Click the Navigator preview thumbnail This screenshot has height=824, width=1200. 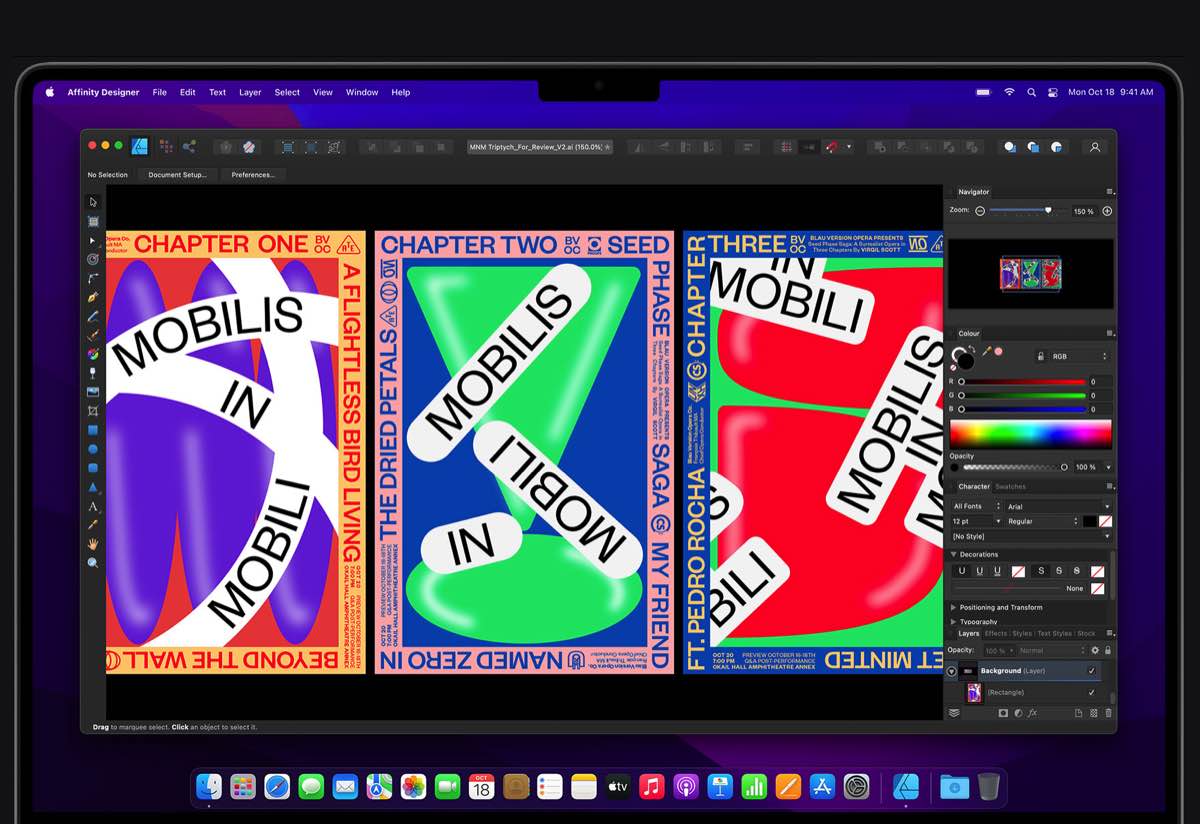tap(1030, 273)
